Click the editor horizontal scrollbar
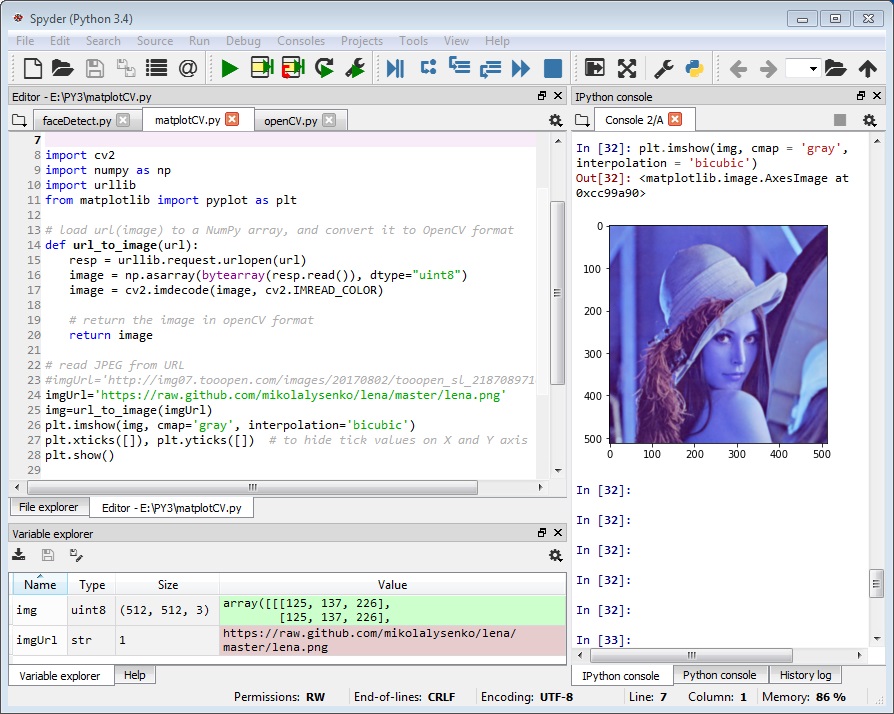The width and height of the screenshot is (894, 714). click(x=253, y=488)
